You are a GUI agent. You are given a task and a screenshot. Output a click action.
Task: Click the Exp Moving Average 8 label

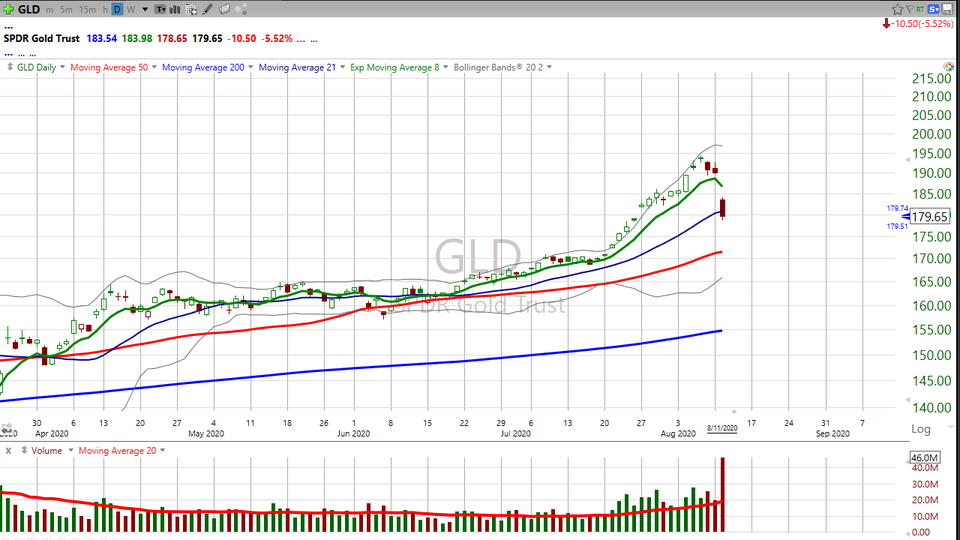[398, 67]
